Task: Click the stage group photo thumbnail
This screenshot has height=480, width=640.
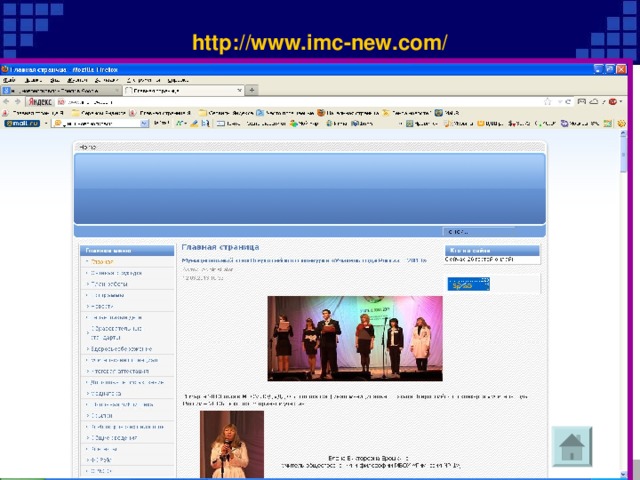Action: pyautogui.click(x=355, y=338)
